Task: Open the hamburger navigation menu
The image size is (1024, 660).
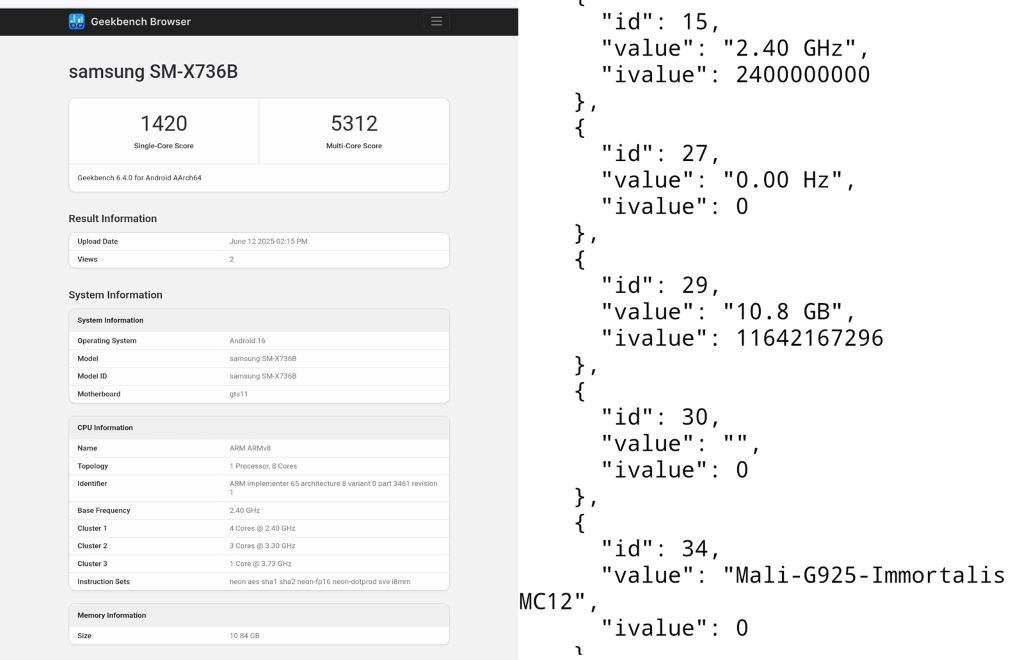Action: point(436,22)
